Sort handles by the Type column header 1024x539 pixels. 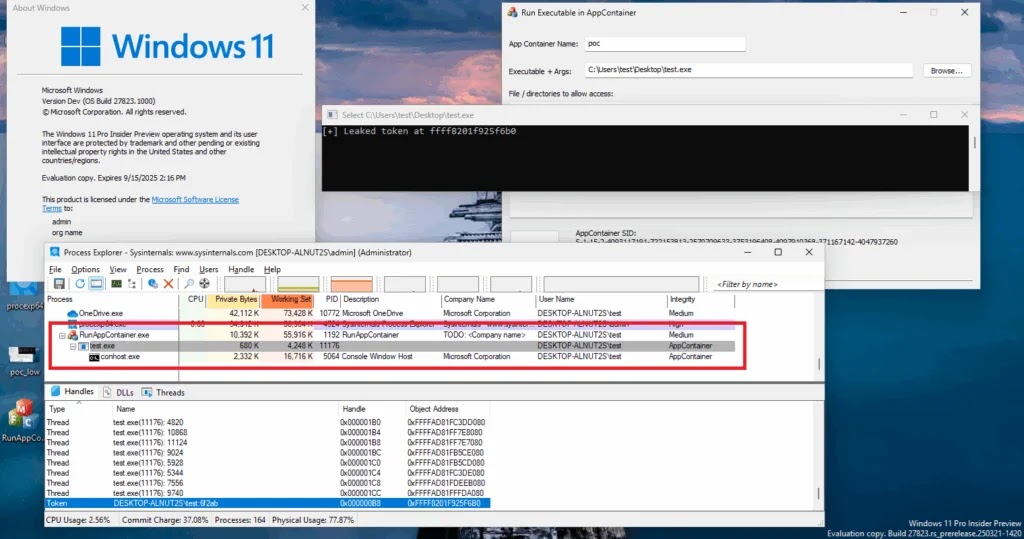click(78, 409)
